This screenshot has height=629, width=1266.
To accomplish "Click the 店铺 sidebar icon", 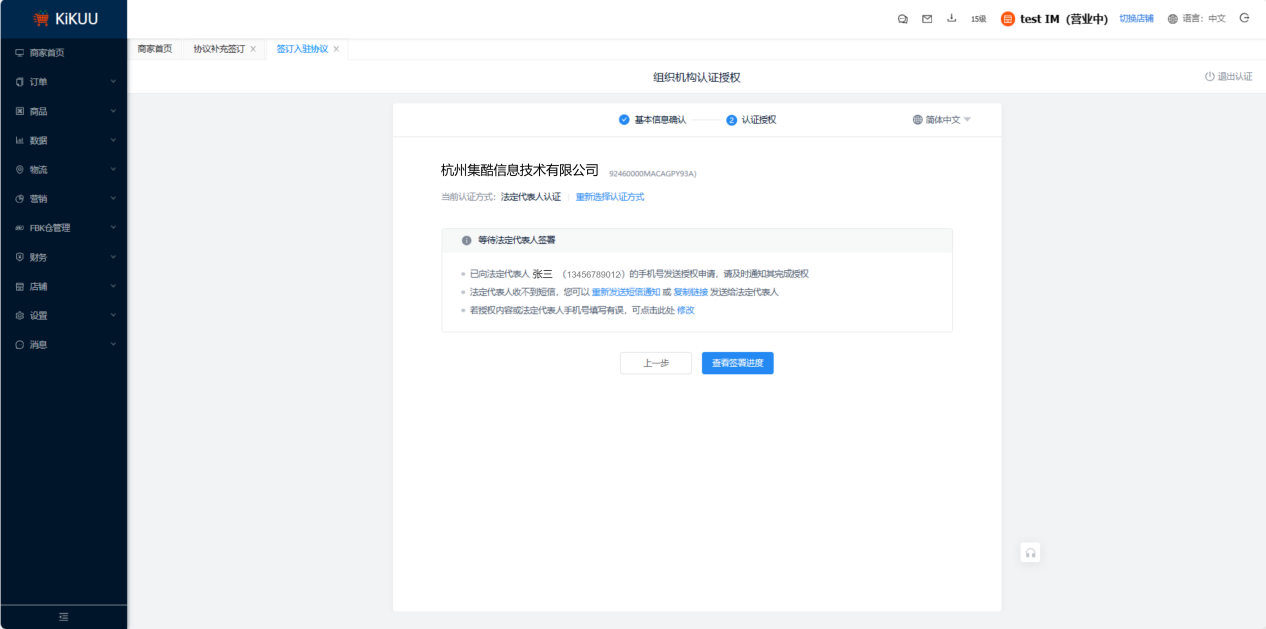I will click(x=19, y=286).
